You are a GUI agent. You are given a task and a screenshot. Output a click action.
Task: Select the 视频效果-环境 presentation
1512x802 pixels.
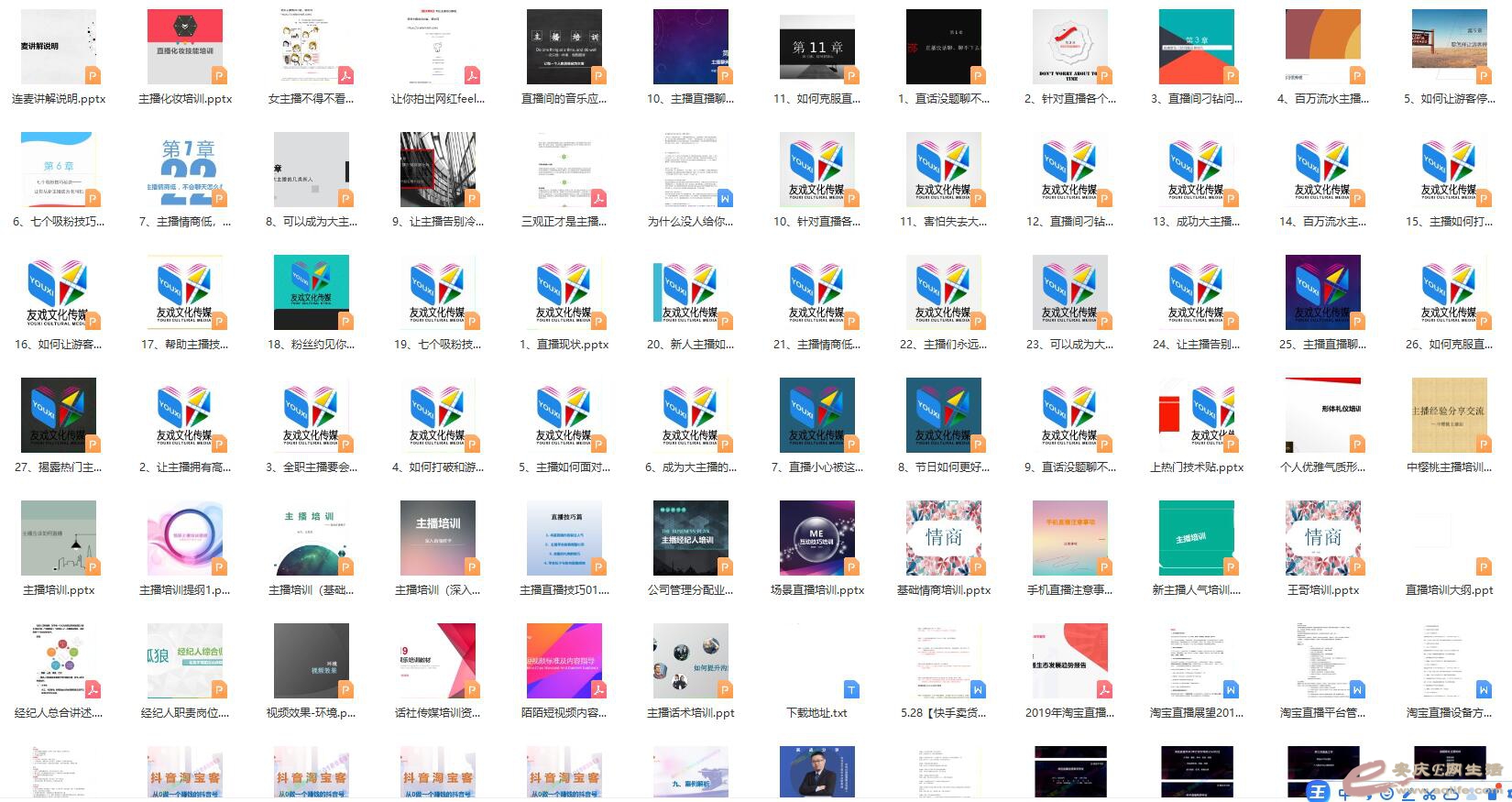click(x=311, y=662)
